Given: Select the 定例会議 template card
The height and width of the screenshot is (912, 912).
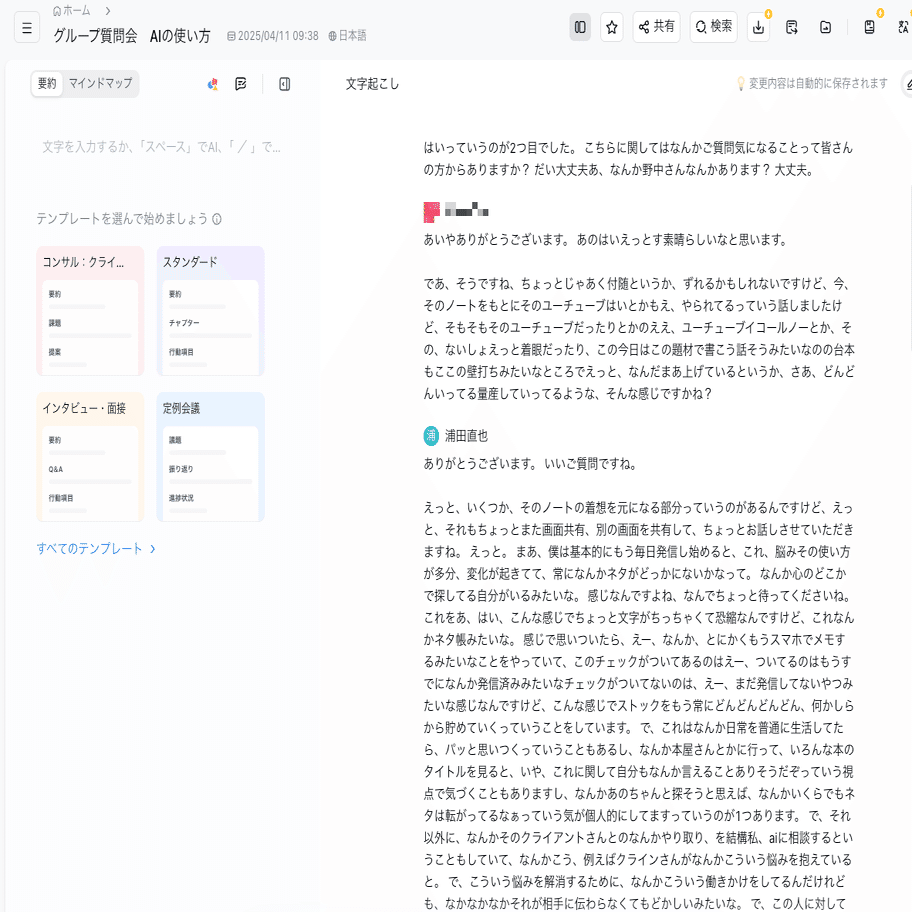Looking at the screenshot, I should point(210,455).
